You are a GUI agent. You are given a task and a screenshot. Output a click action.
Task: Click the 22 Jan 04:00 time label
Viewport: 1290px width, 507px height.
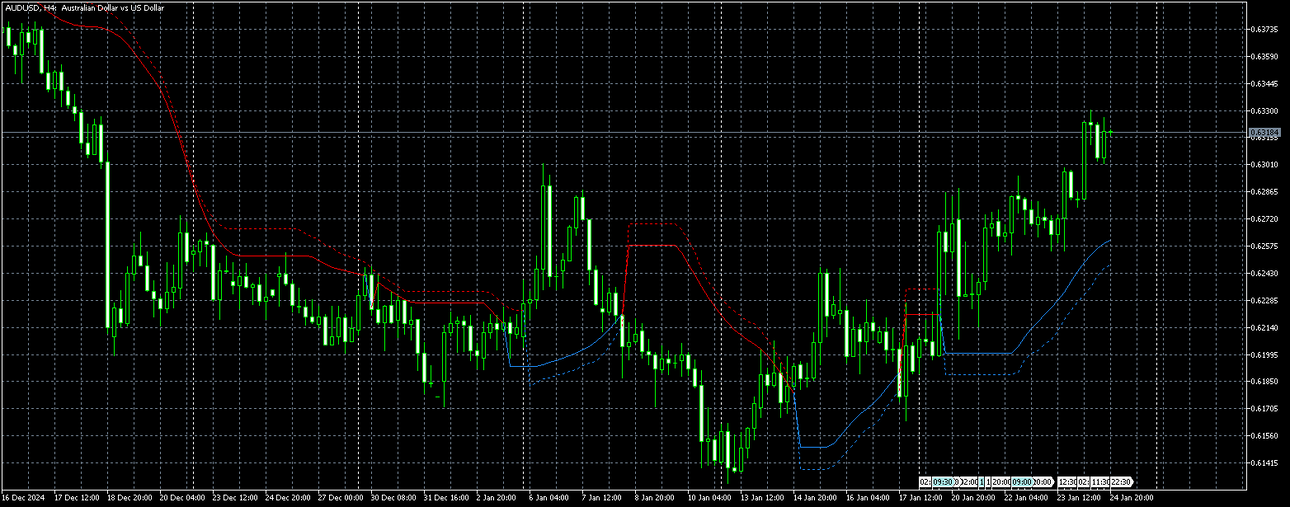(1025, 497)
